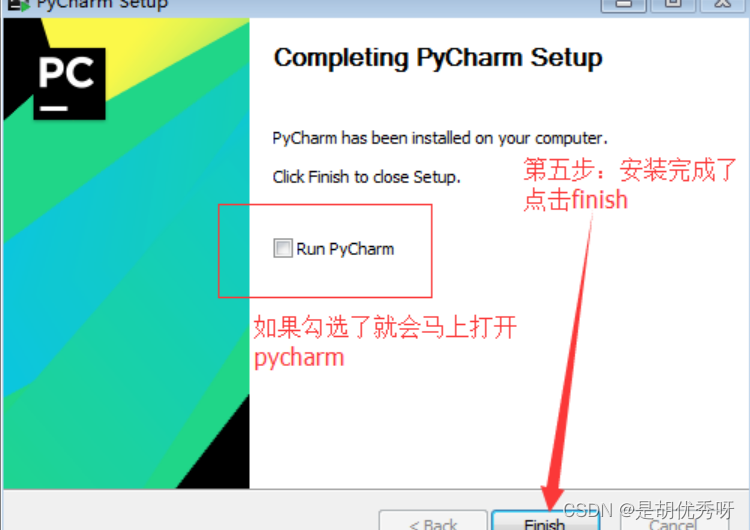
Task: Click the CSDN @是胡优秀呀 watermark
Action: coord(648,510)
